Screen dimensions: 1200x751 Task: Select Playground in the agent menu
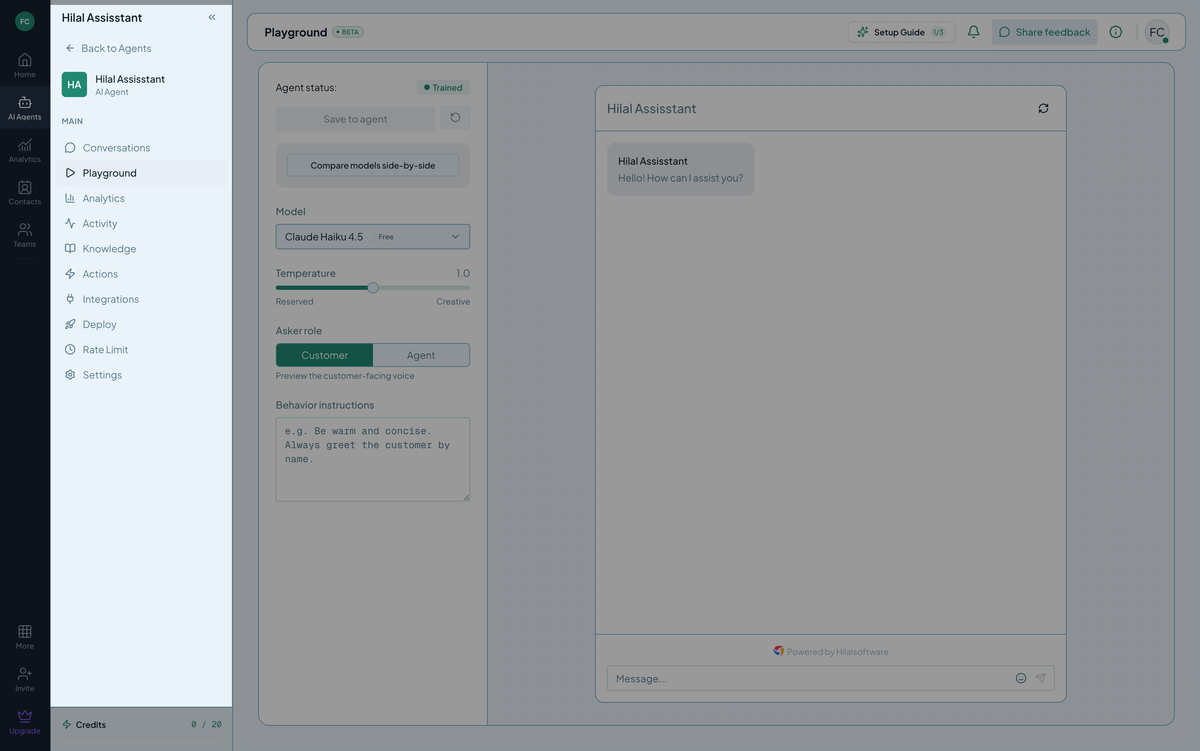coord(141,173)
